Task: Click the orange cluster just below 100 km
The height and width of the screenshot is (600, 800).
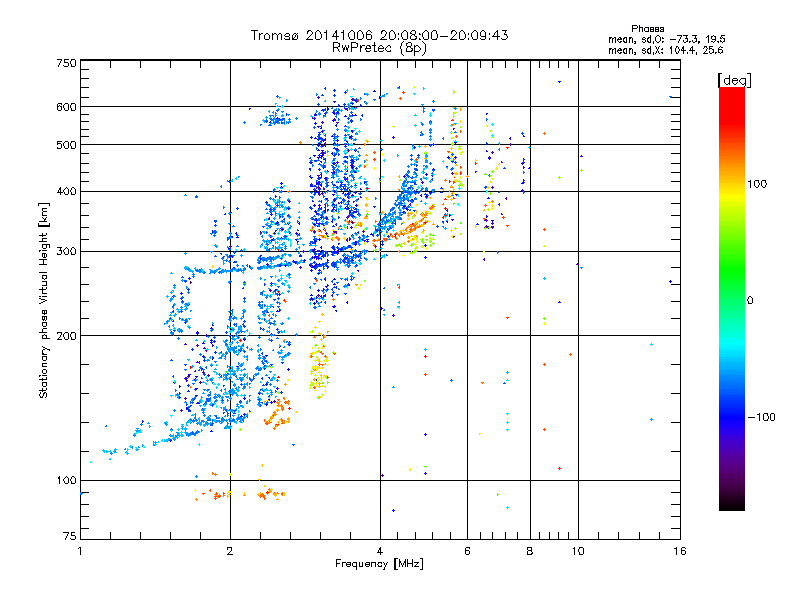Action: [x=240, y=493]
